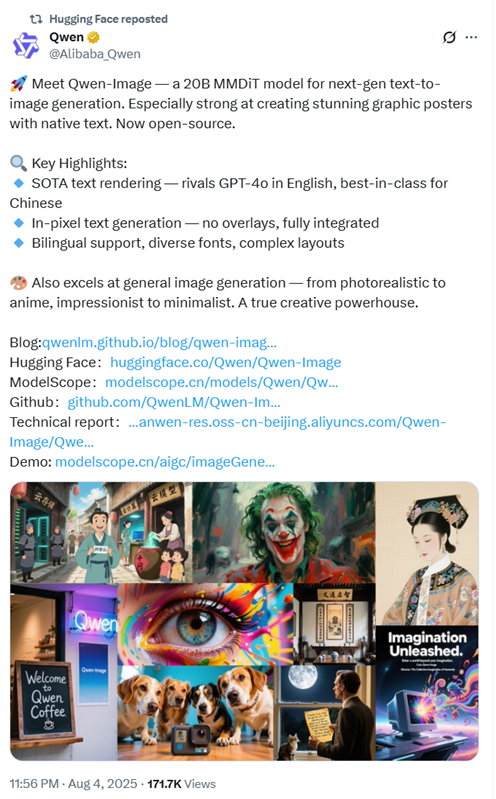Image resolution: width=496 pixels, height=799 pixels.
Task: Open the modelscope.cn/models/Qwen link
Action: tap(222, 382)
